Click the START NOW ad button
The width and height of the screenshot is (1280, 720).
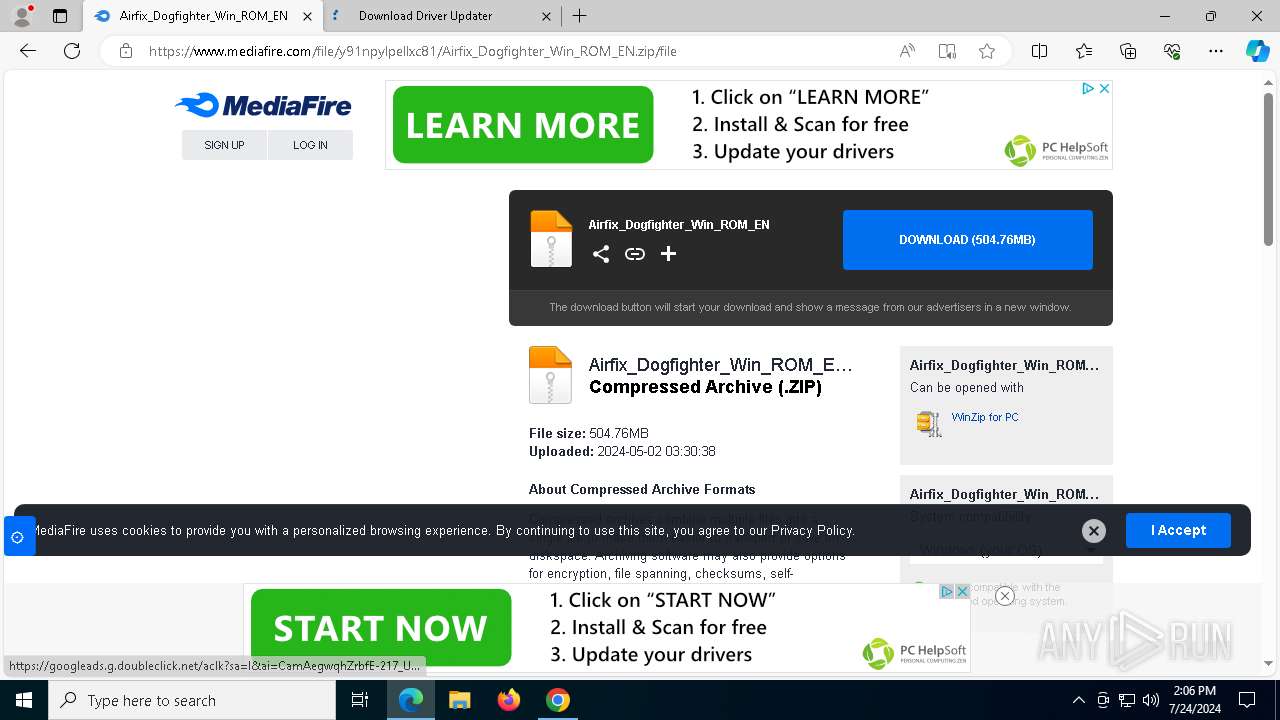(381, 628)
